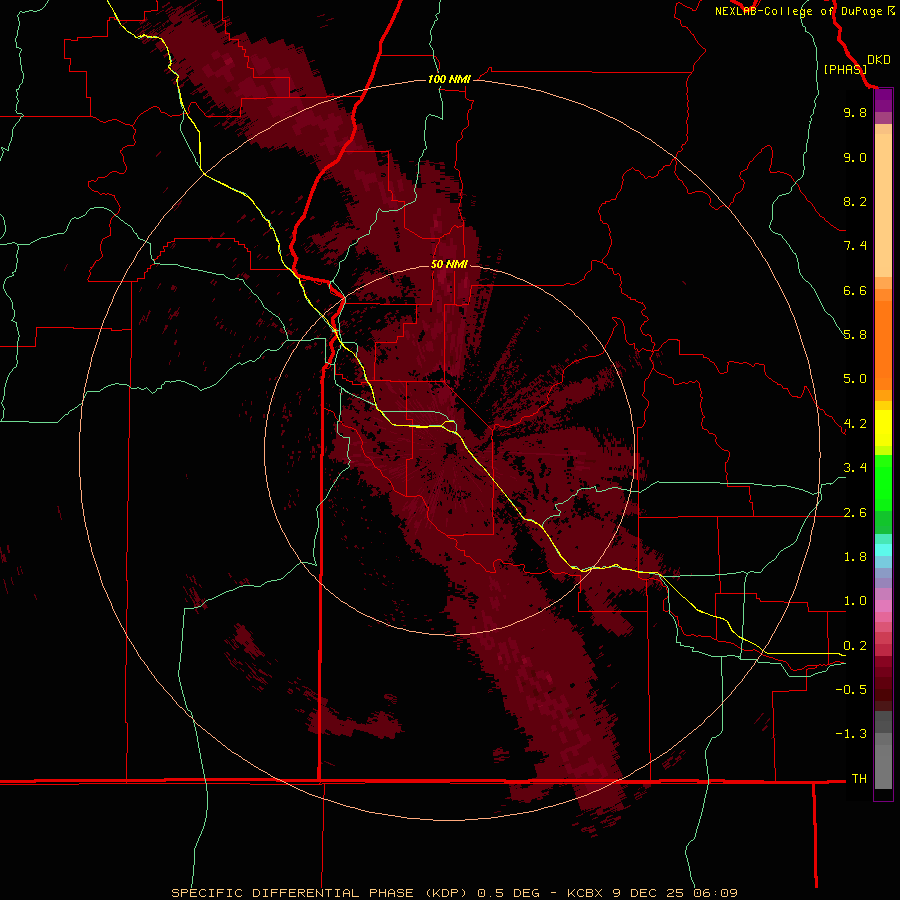
Task: Pick the purple band atop color scale
Action: (x=883, y=100)
